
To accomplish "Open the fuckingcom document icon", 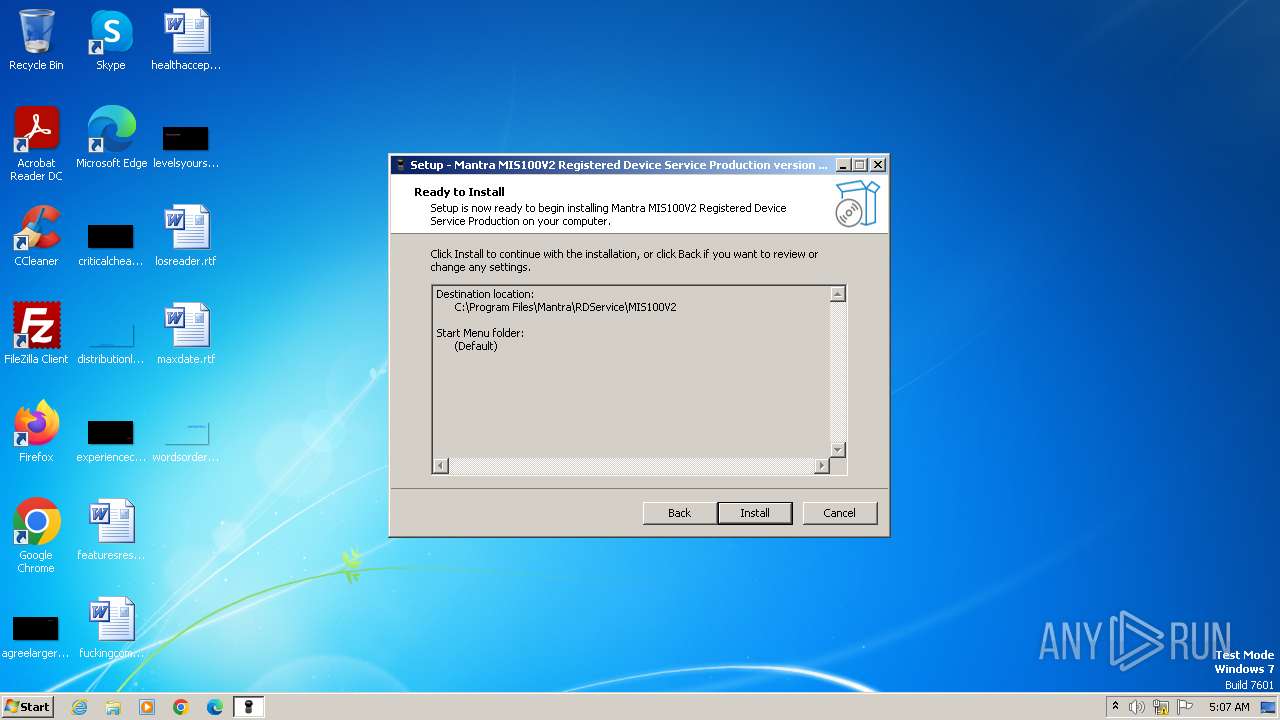I will pos(111,628).
